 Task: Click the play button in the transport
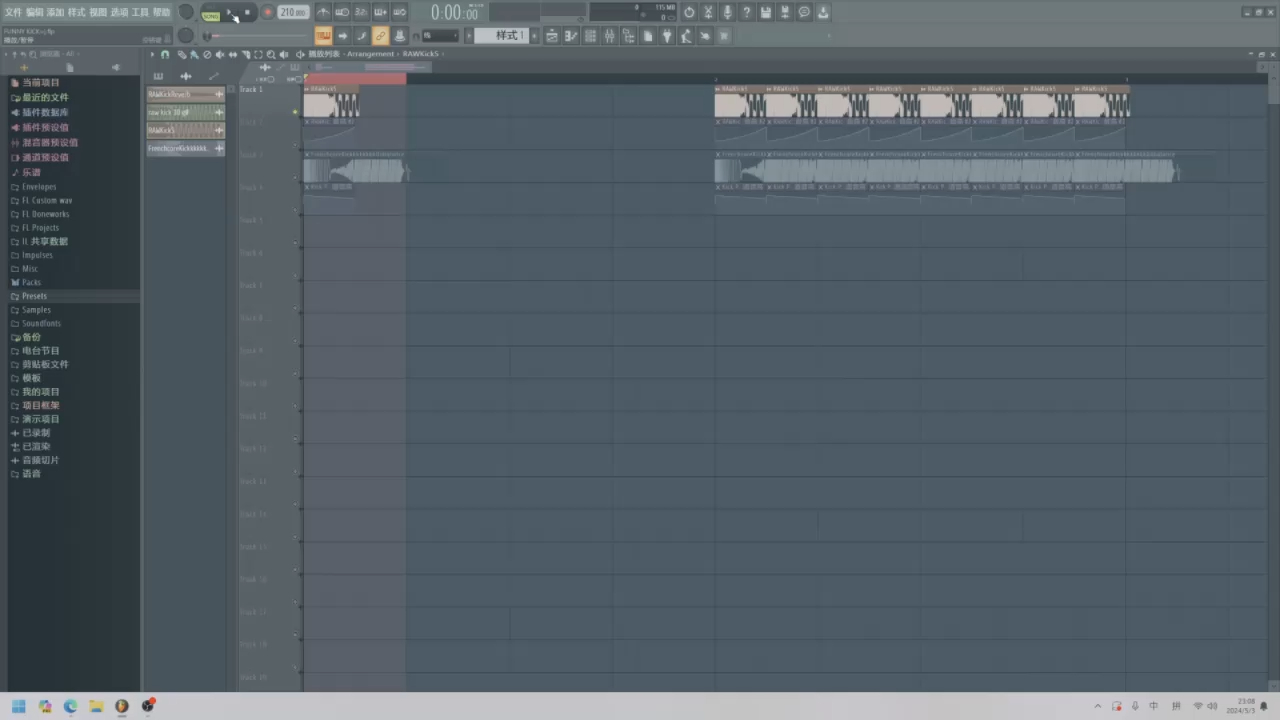(x=229, y=11)
